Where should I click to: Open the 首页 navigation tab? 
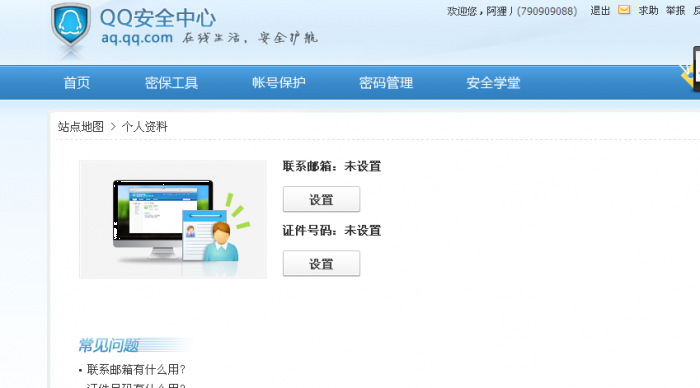click(77, 83)
